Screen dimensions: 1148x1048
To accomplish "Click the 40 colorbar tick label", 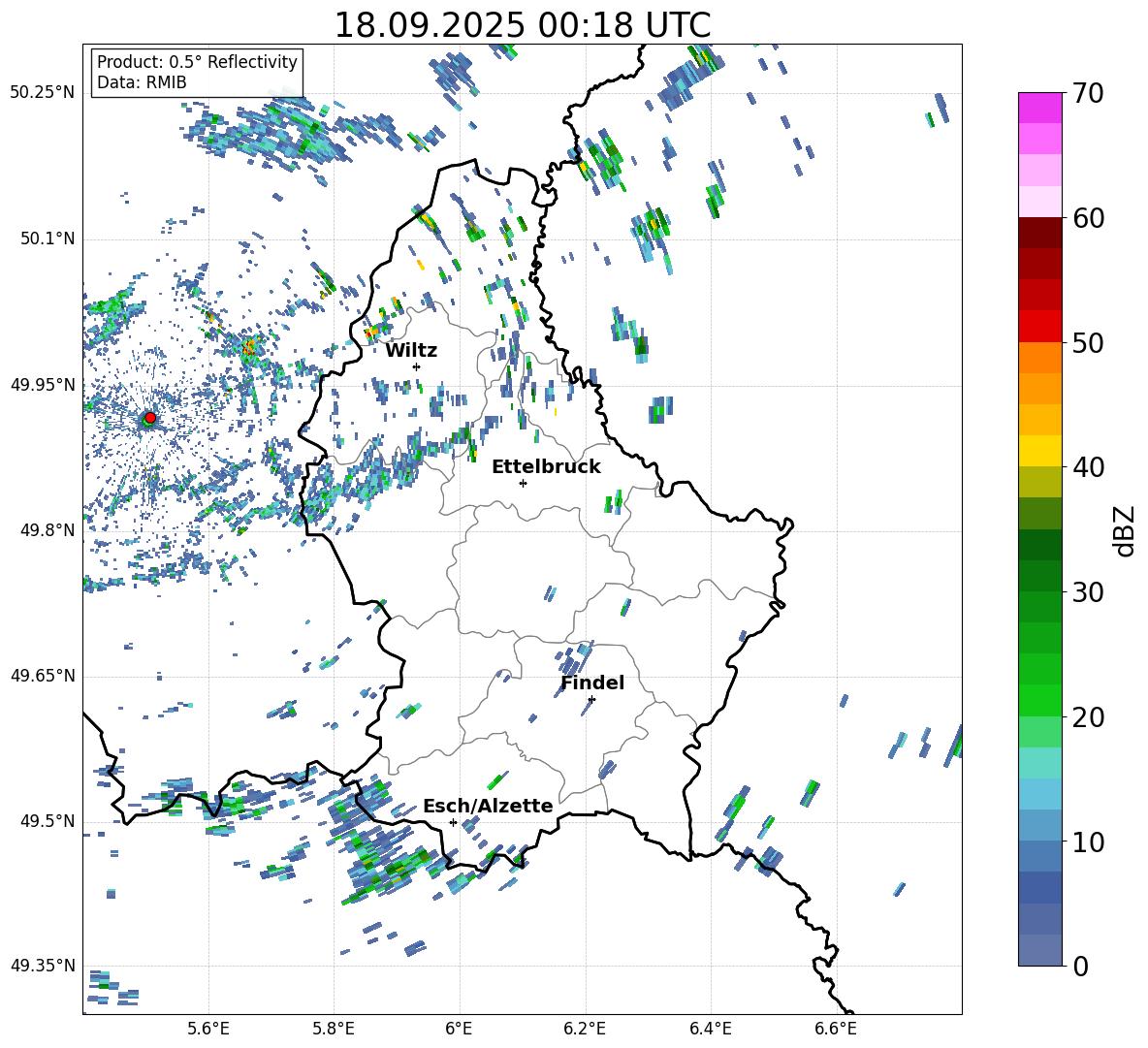I will (1088, 467).
